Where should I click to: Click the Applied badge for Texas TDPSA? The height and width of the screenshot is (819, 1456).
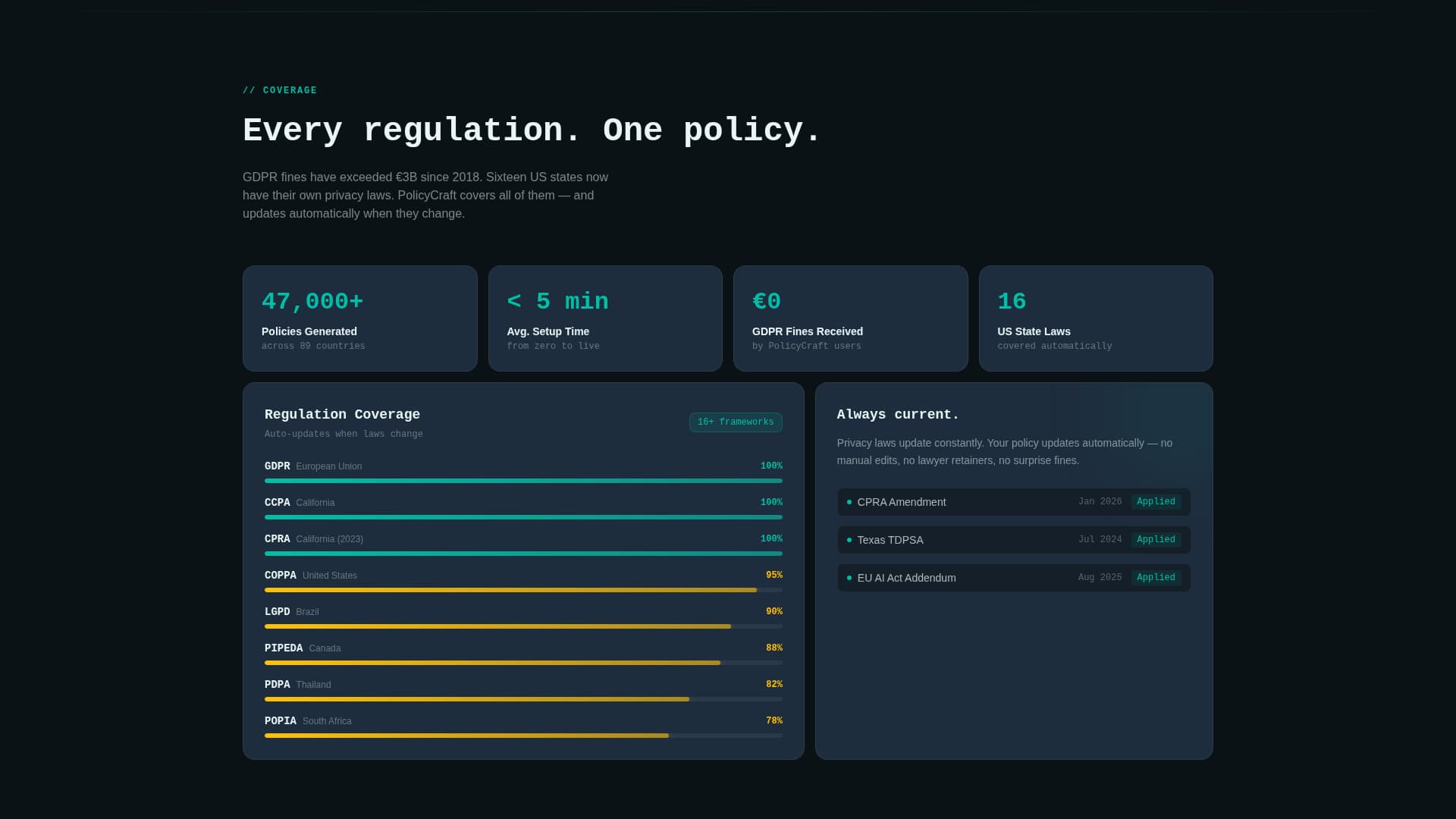pos(1156,540)
